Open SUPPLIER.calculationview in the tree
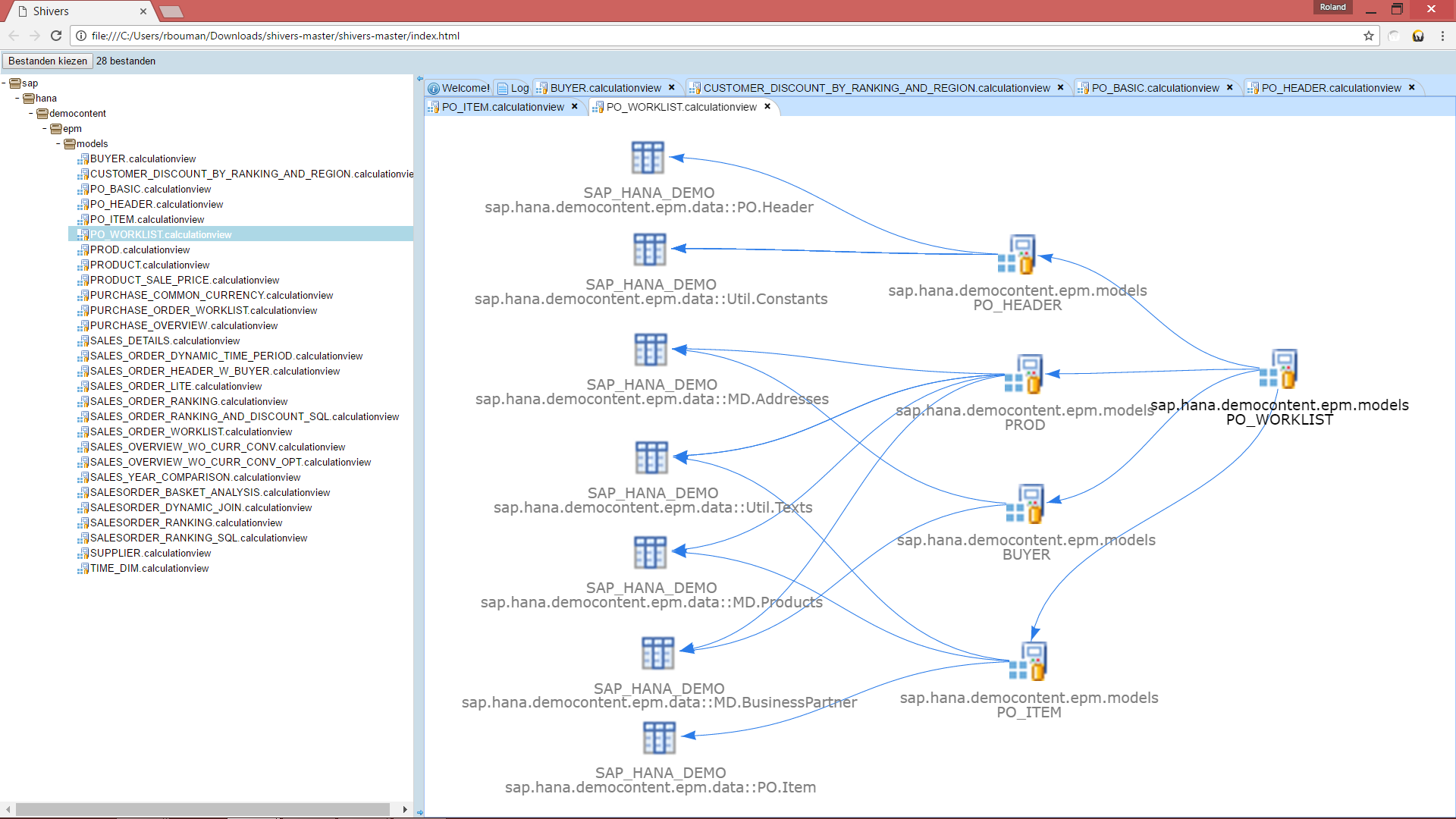Screen dimensions: 1456x819 tap(150, 554)
